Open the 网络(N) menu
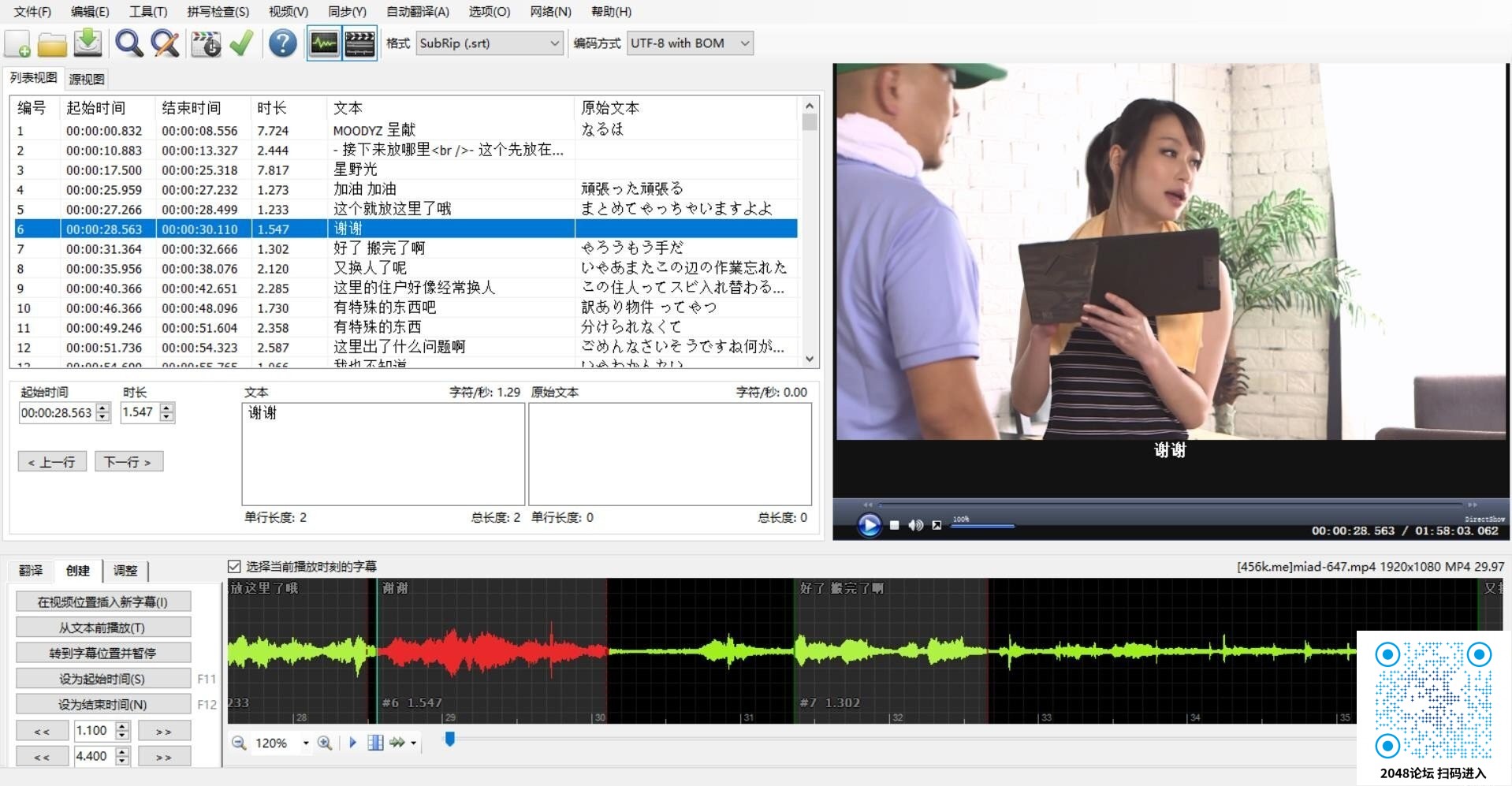This screenshot has height=786, width=1512. (x=550, y=12)
